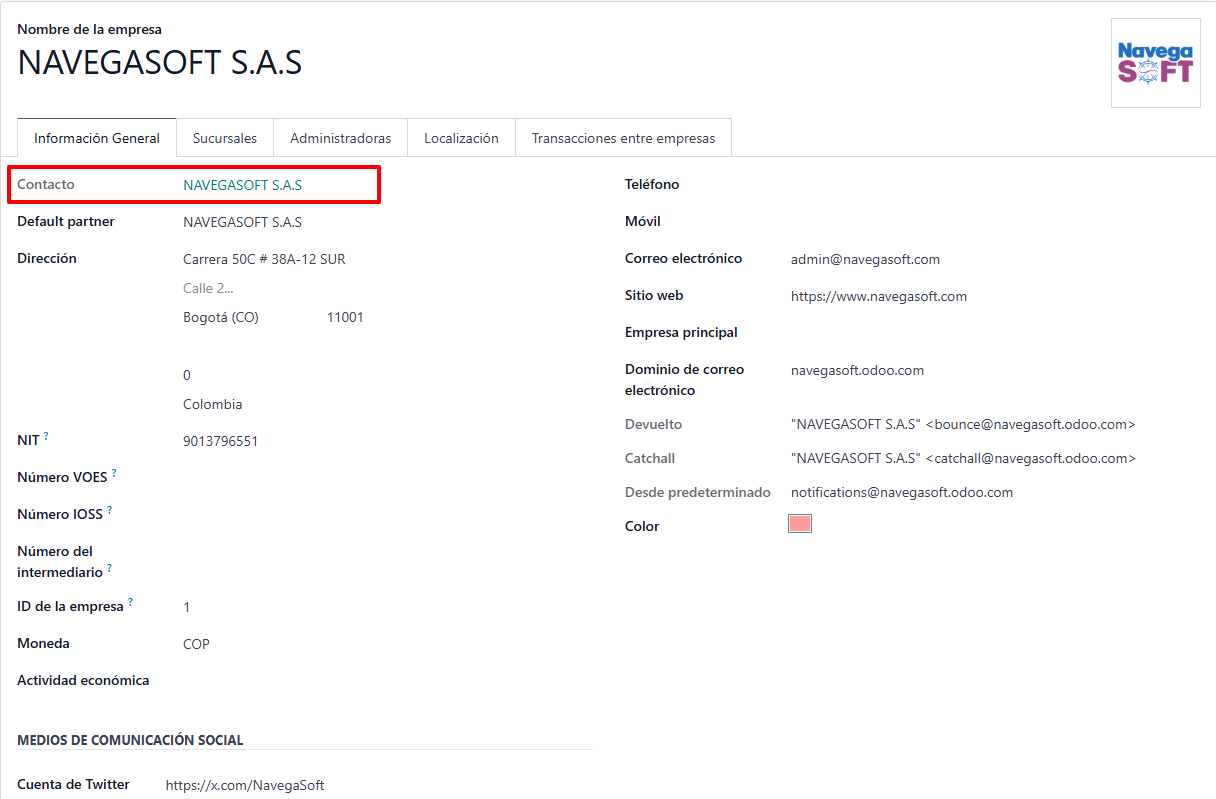Click the NIT help question mark
Viewport: 1216px width, 799px height.
(x=46, y=436)
